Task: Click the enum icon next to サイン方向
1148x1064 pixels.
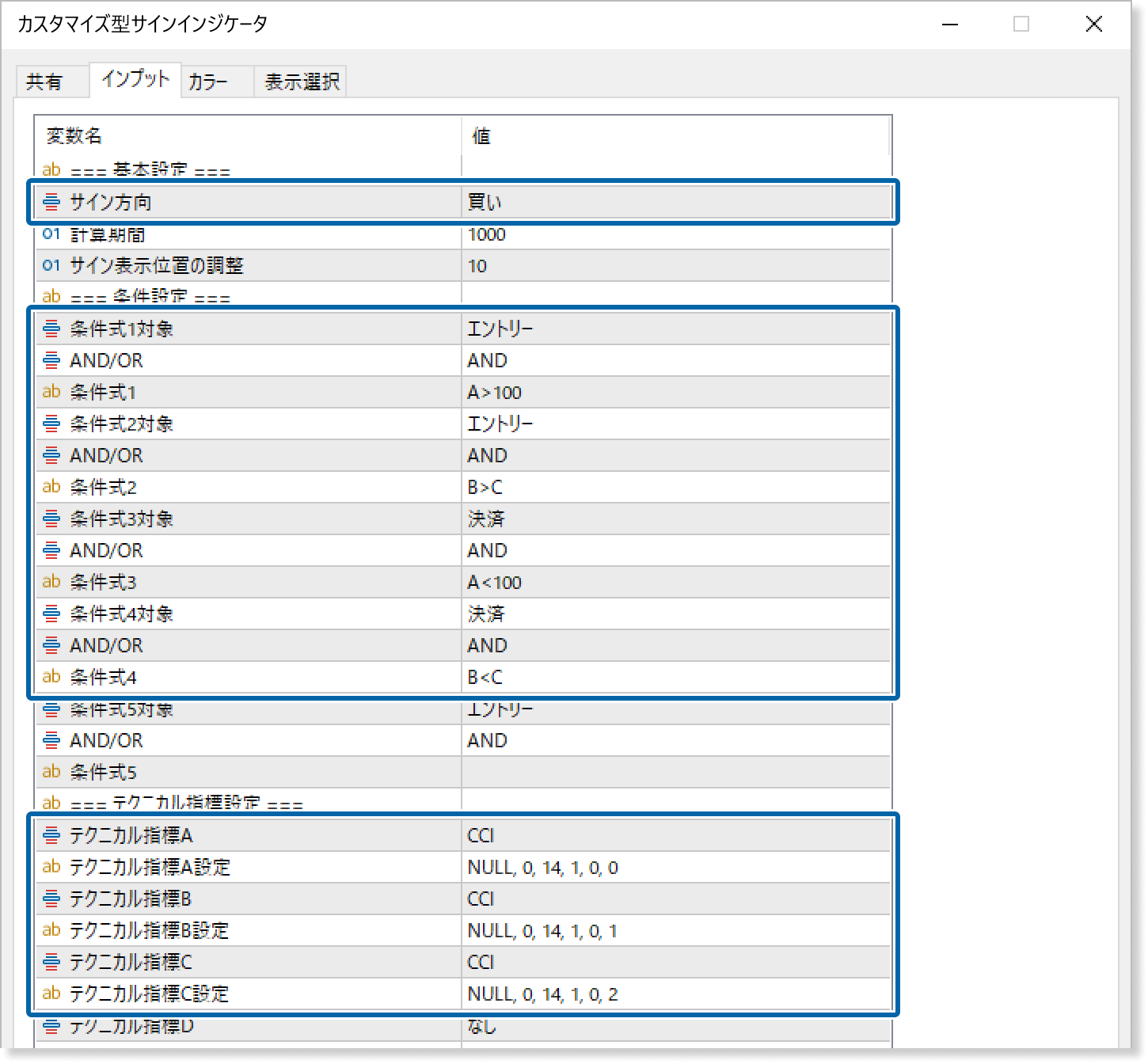Action: [x=51, y=202]
